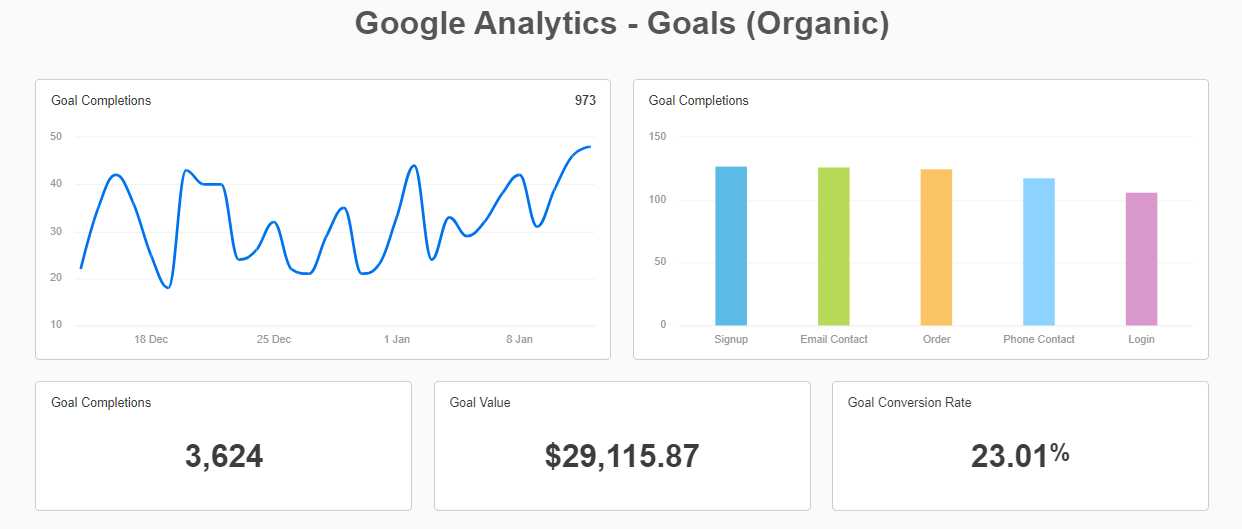Select the 18 Dec date label

point(151,339)
